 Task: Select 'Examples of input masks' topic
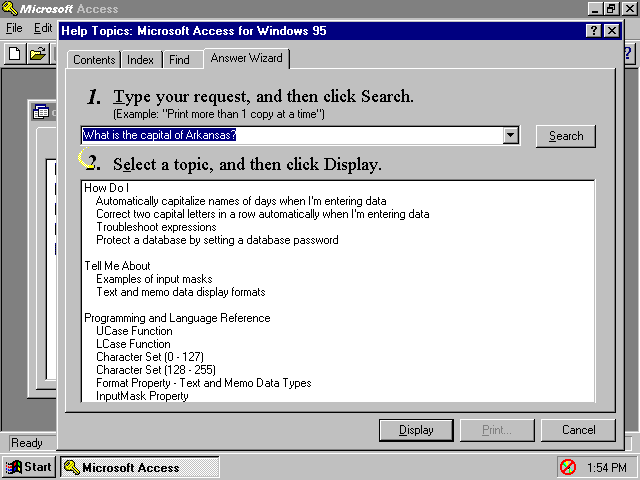(x=154, y=279)
